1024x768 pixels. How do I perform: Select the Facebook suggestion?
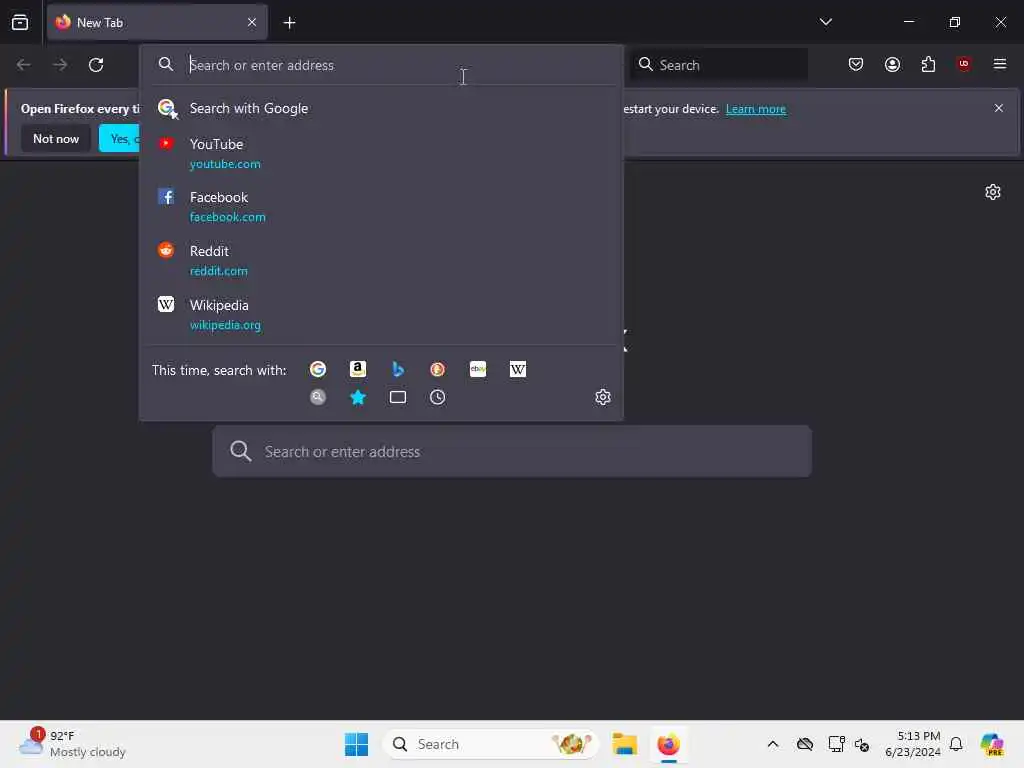[x=381, y=206]
